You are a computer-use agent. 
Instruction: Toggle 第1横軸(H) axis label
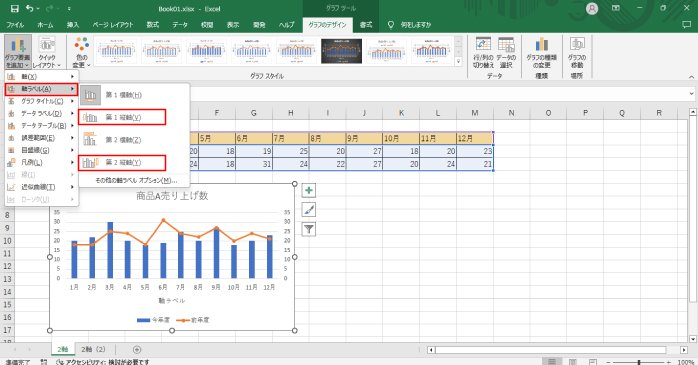tap(134, 95)
